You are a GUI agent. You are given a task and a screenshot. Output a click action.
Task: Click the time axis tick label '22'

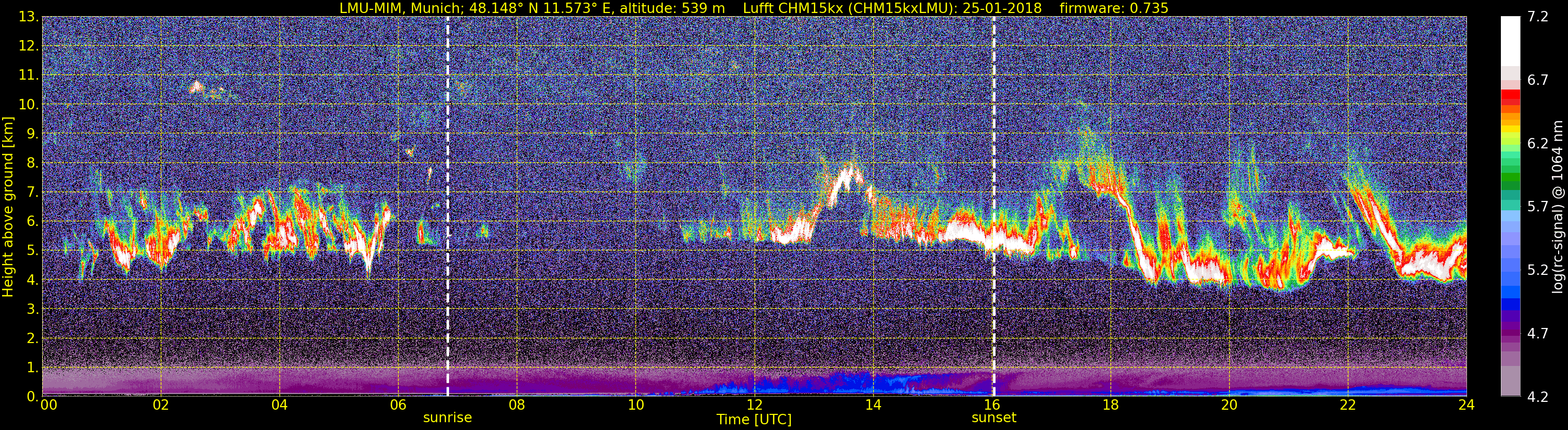point(1348,405)
